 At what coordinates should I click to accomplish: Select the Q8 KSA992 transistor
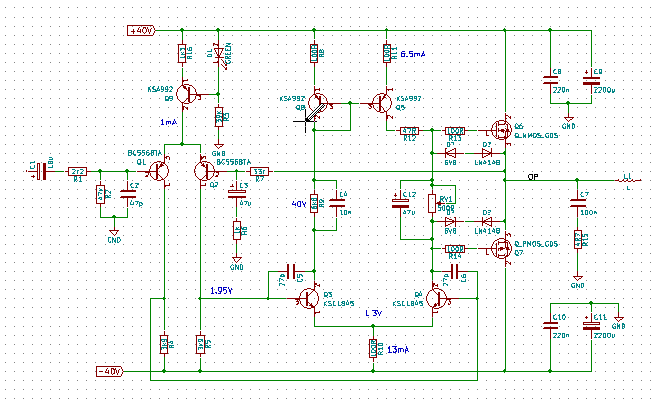[318, 103]
